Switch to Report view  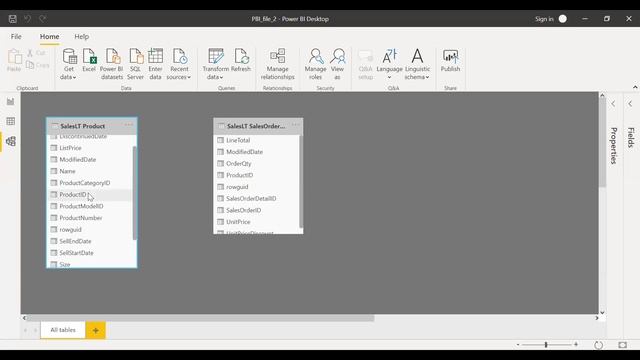[x=11, y=102]
